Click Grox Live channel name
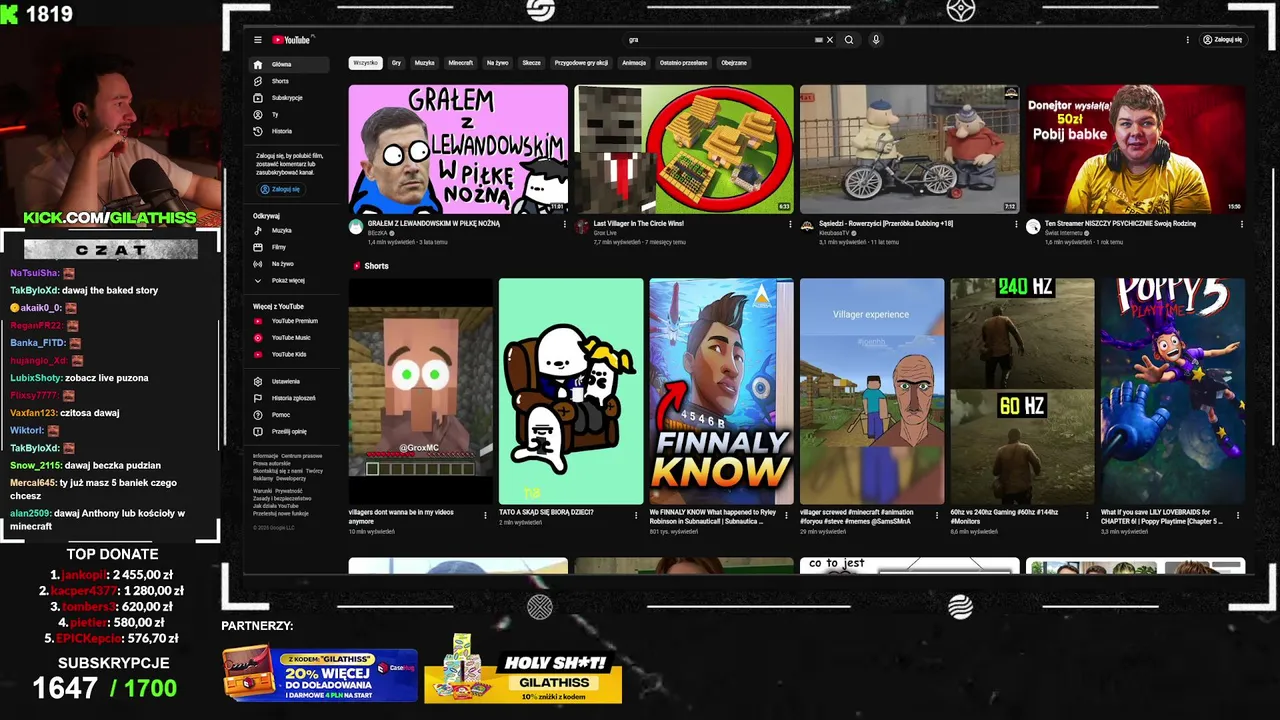Image resolution: width=1280 pixels, height=720 pixels. click(605, 233)
